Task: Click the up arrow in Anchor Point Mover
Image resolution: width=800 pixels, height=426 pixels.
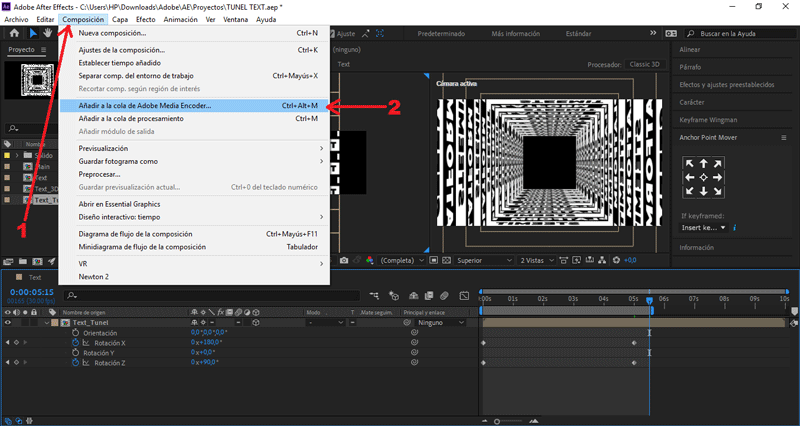Action: point(703,163)
